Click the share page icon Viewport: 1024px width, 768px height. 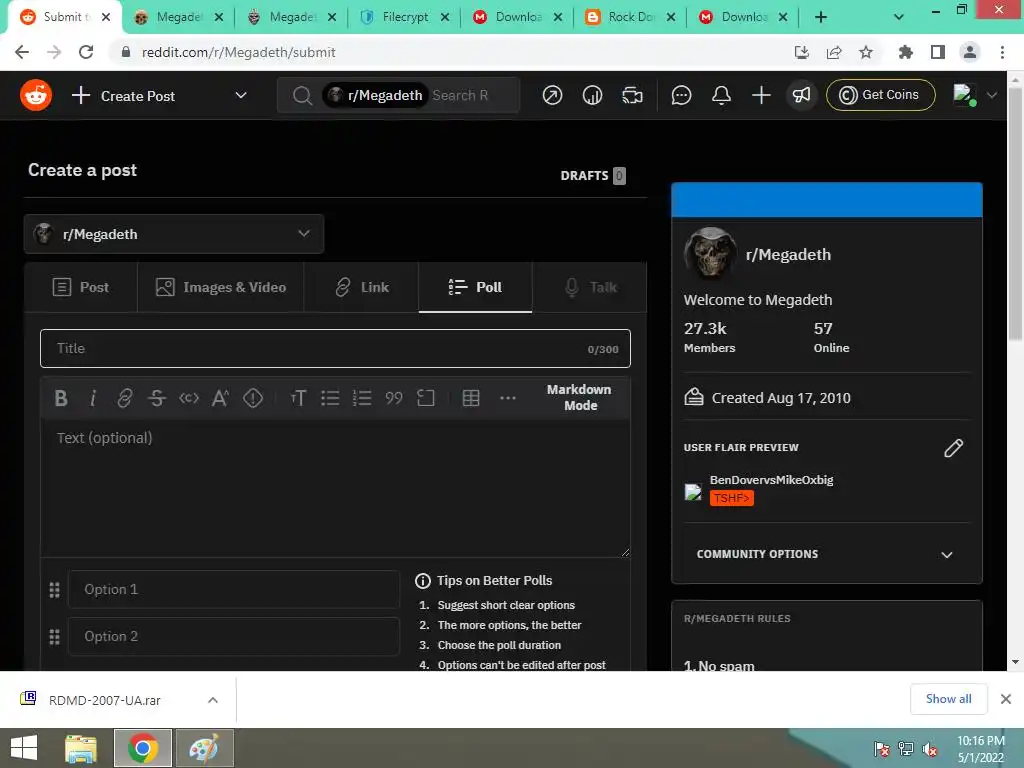pos(834,52)
